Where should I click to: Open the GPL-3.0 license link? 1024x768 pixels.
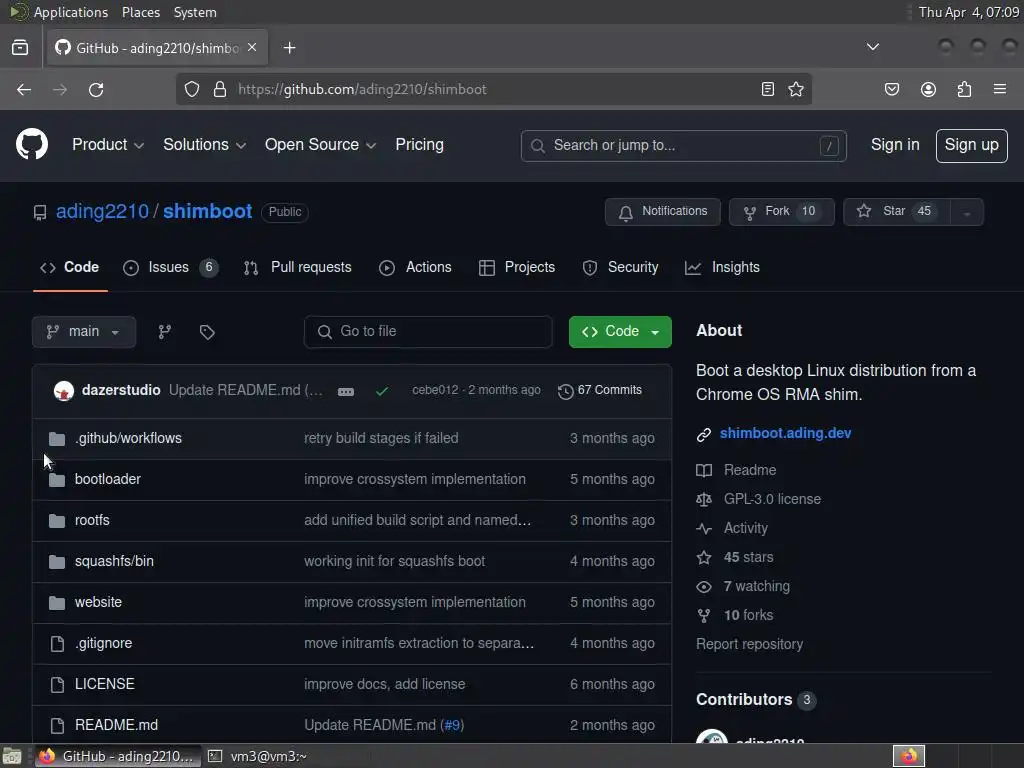772,500
